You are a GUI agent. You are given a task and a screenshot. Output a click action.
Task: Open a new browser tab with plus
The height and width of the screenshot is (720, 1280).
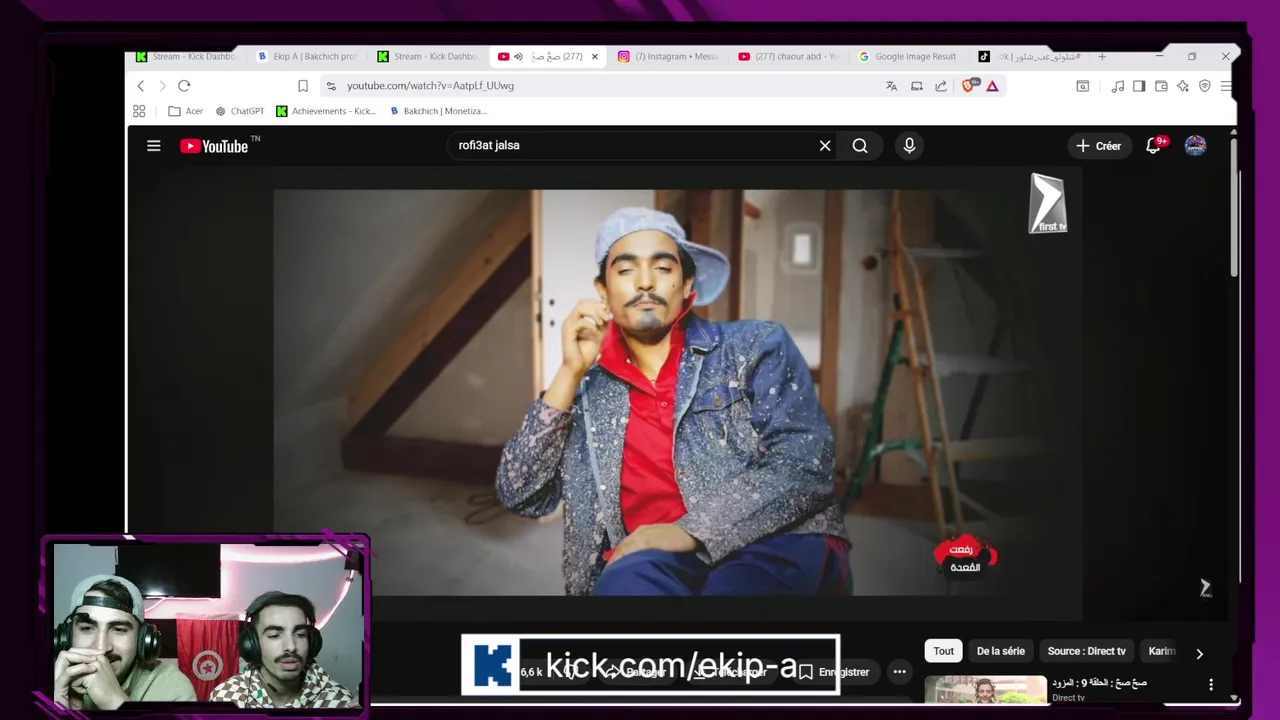(1102, 57)
